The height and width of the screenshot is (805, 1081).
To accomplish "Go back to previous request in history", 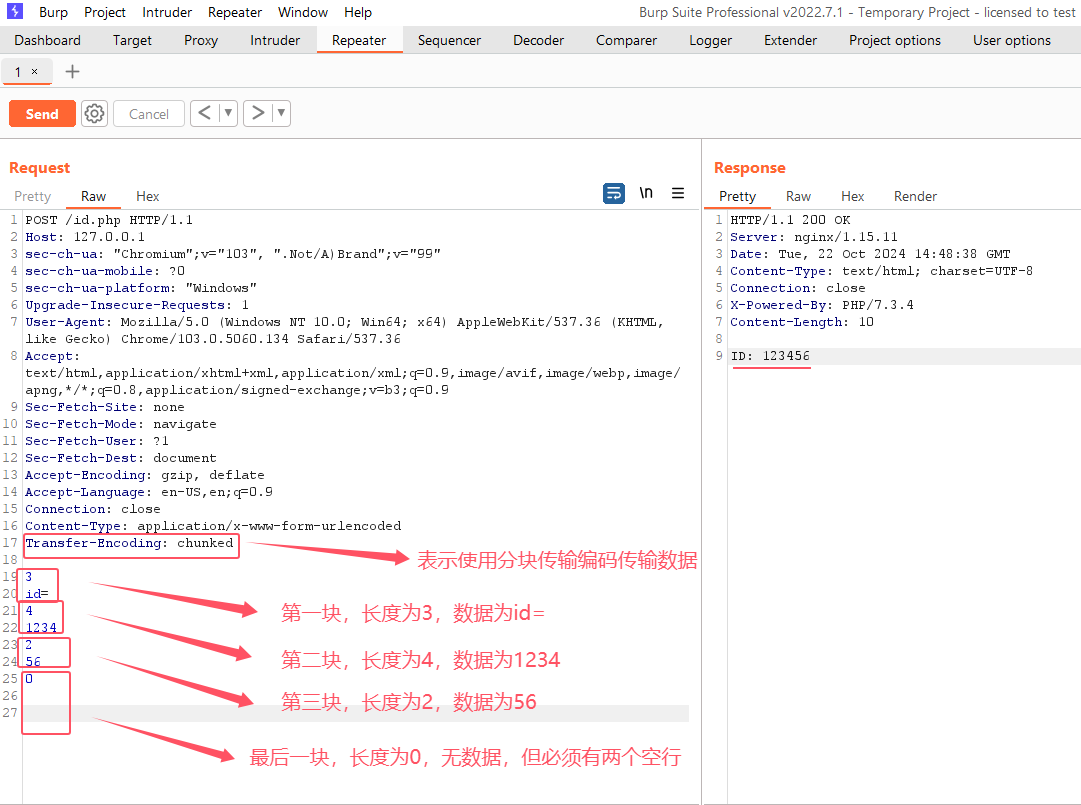I will click(205, 113).
